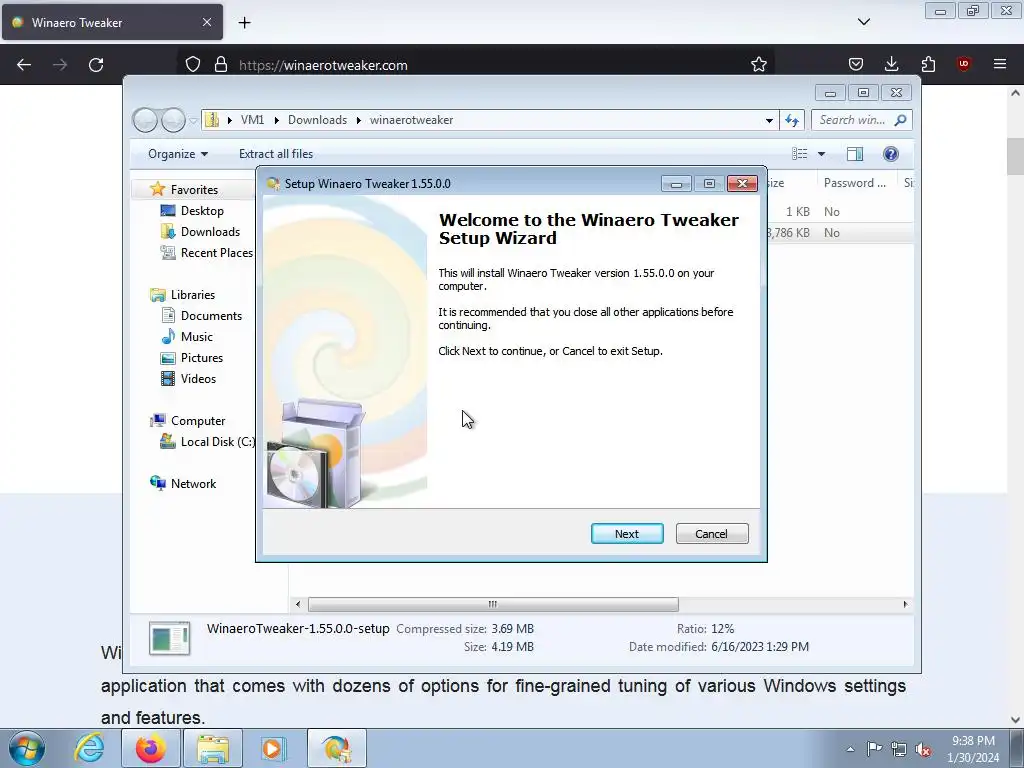Screen dimensions: 1024x768
Task: Open the Explorer address bar history dropdown
Action: click(769, 120)
